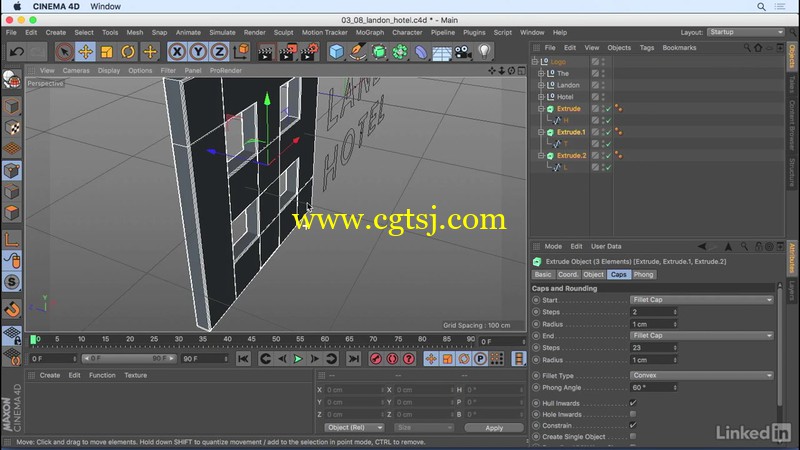Open the Sculpt menu
800x450 pixels.
click(283, 32)
